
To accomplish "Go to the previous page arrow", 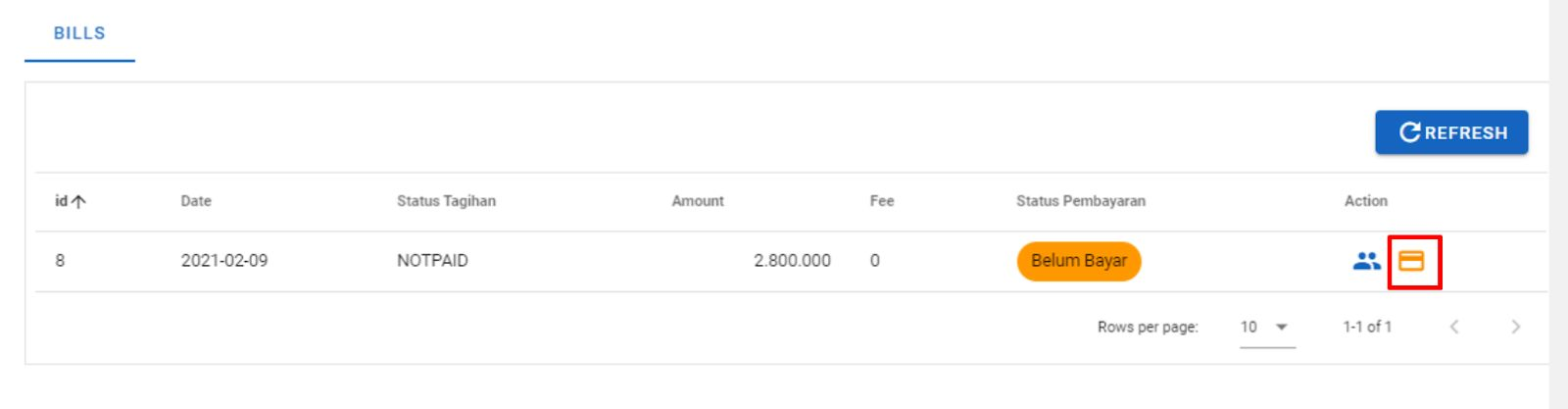I will pos(1454,327).
